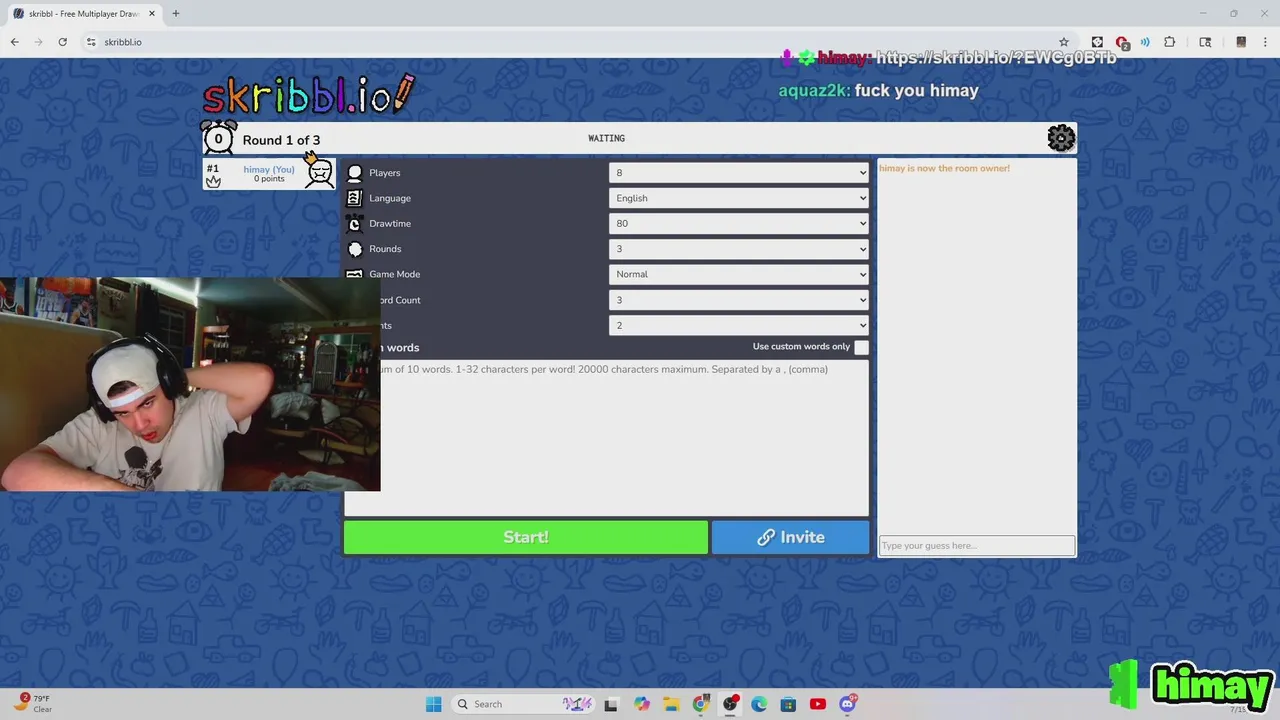Screen dimensions: 1280x720
Task: Click the custom words text area
Action: point(624,437)
